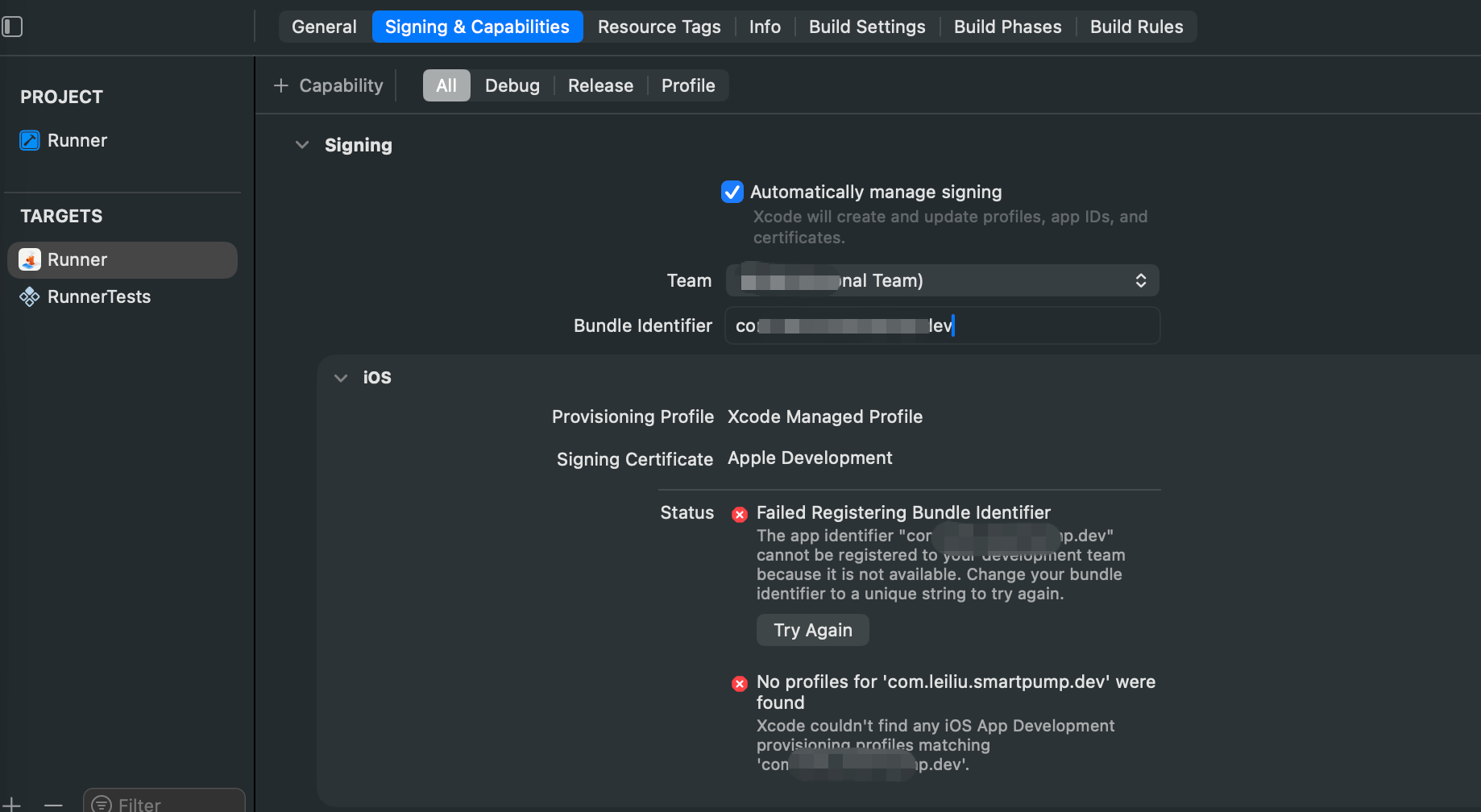Select the Runner target row
The width and height of the screenshot is (1481, 812).
(122, 259)
